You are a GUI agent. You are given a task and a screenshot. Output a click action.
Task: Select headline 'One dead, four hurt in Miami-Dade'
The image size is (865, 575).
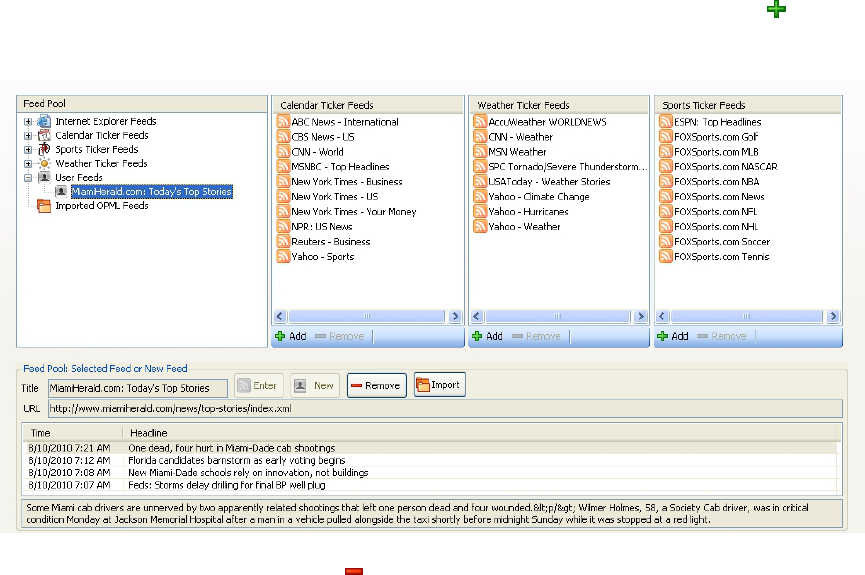point(431,448)
